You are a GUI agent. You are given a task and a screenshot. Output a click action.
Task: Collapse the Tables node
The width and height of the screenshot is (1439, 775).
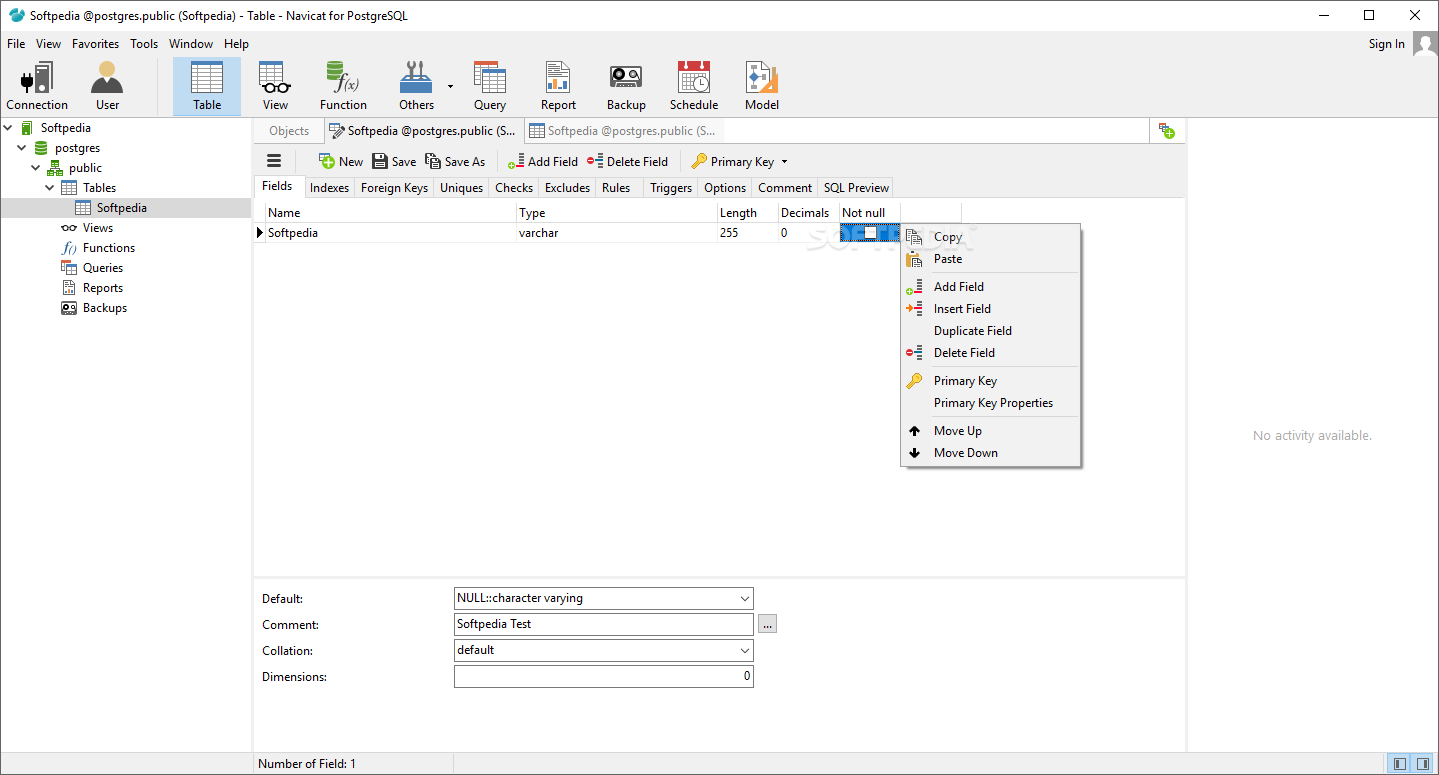click(x=50, y=188)
